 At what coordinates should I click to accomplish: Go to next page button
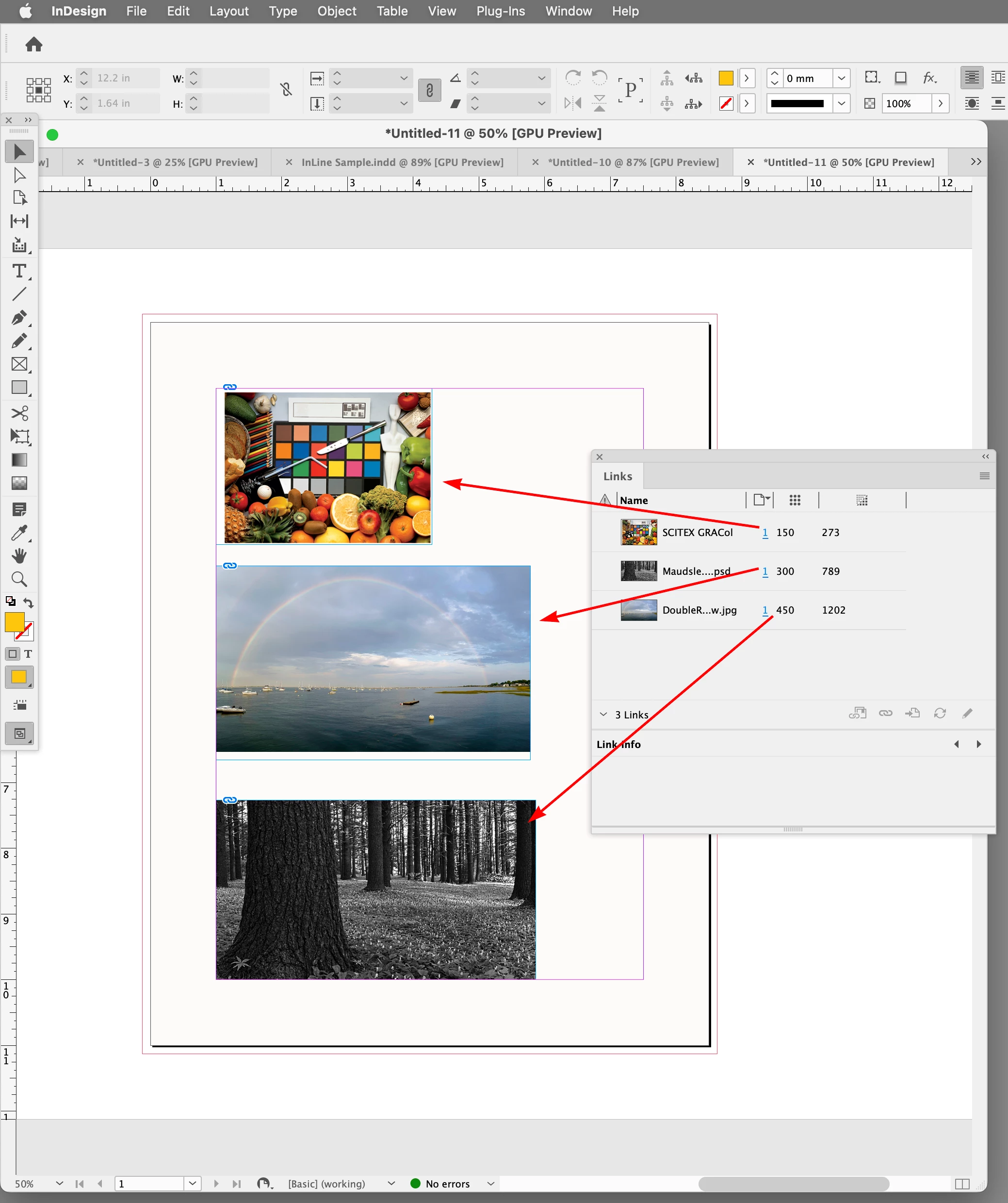coord(216,1184)
